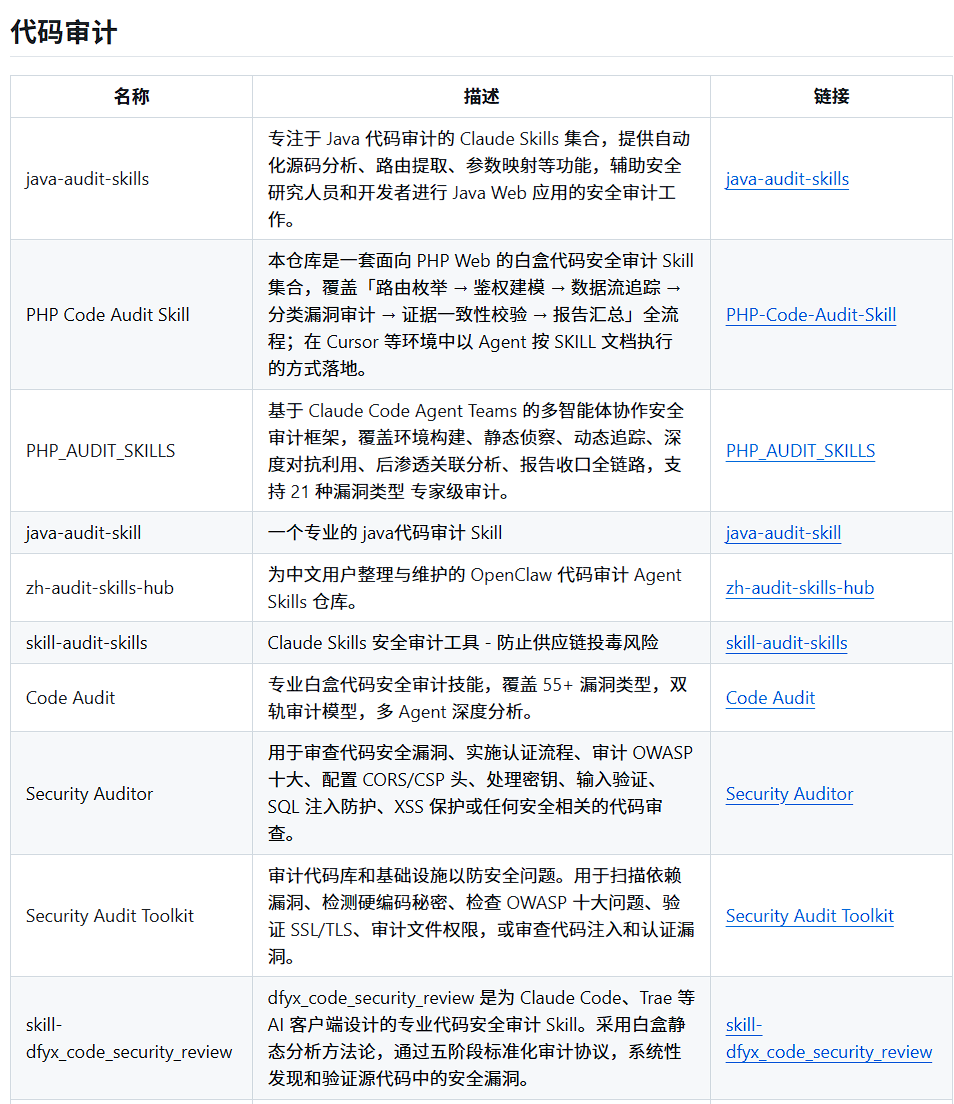The width and height of the screenshot is (954, 1104).
Task: Click description 一个专业的 java代码审计 Skill
Action: [x=385, y=533]
